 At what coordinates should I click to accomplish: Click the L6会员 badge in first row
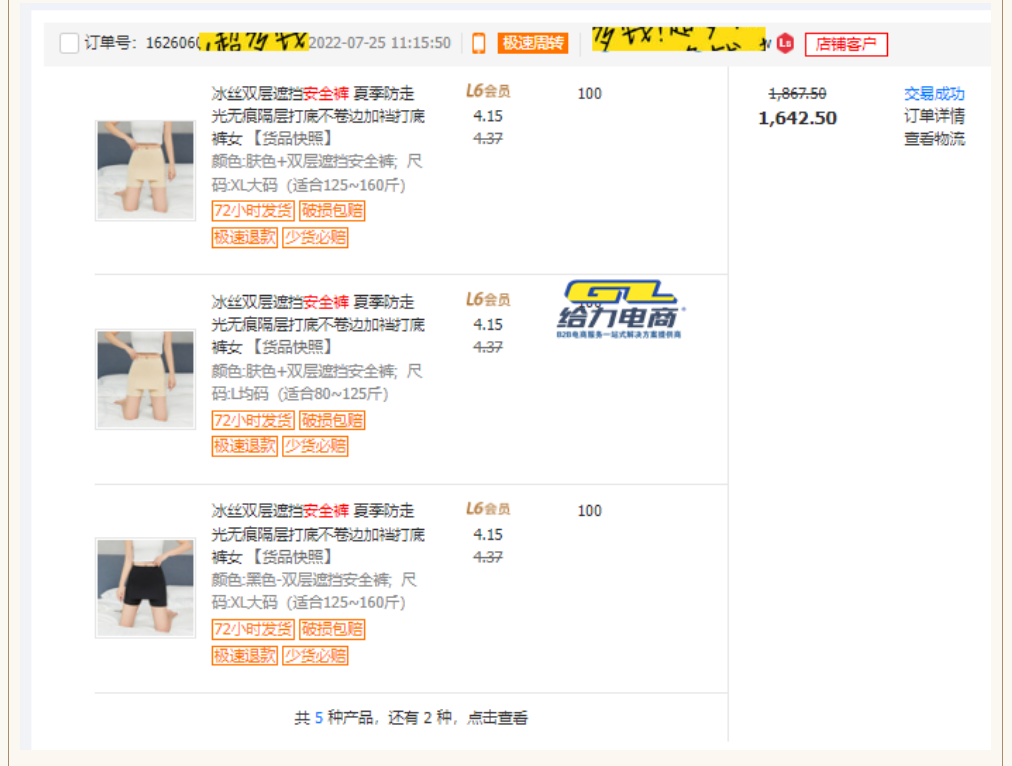coord(488,91)
